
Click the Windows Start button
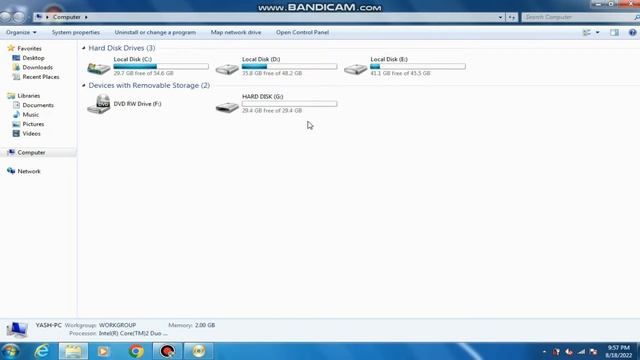10,351
